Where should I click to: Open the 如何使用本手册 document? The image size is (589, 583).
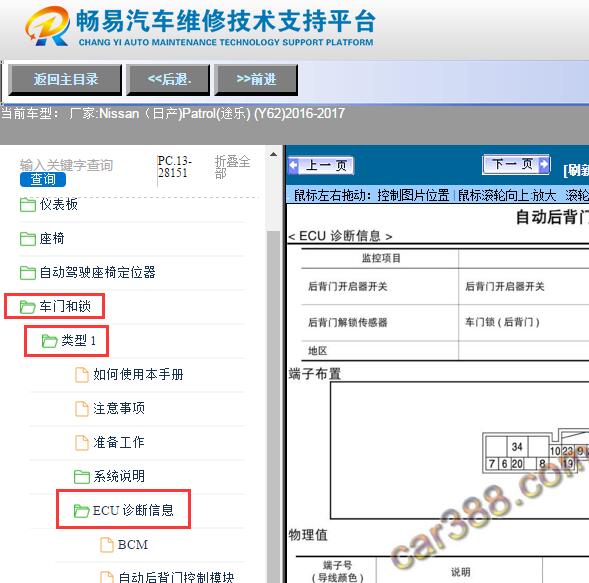[x=138, y=375]
